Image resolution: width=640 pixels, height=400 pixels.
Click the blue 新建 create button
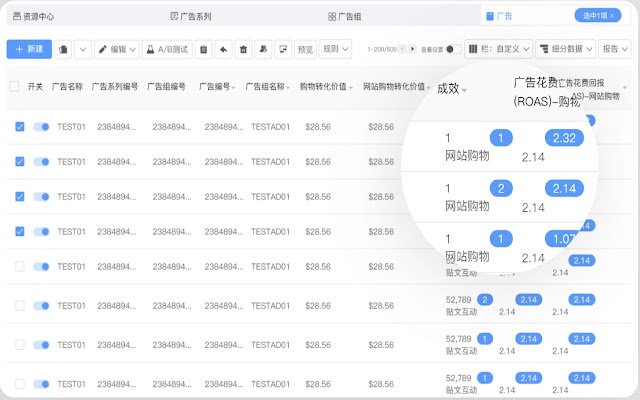pyautogui.click(x=29, y=49)
